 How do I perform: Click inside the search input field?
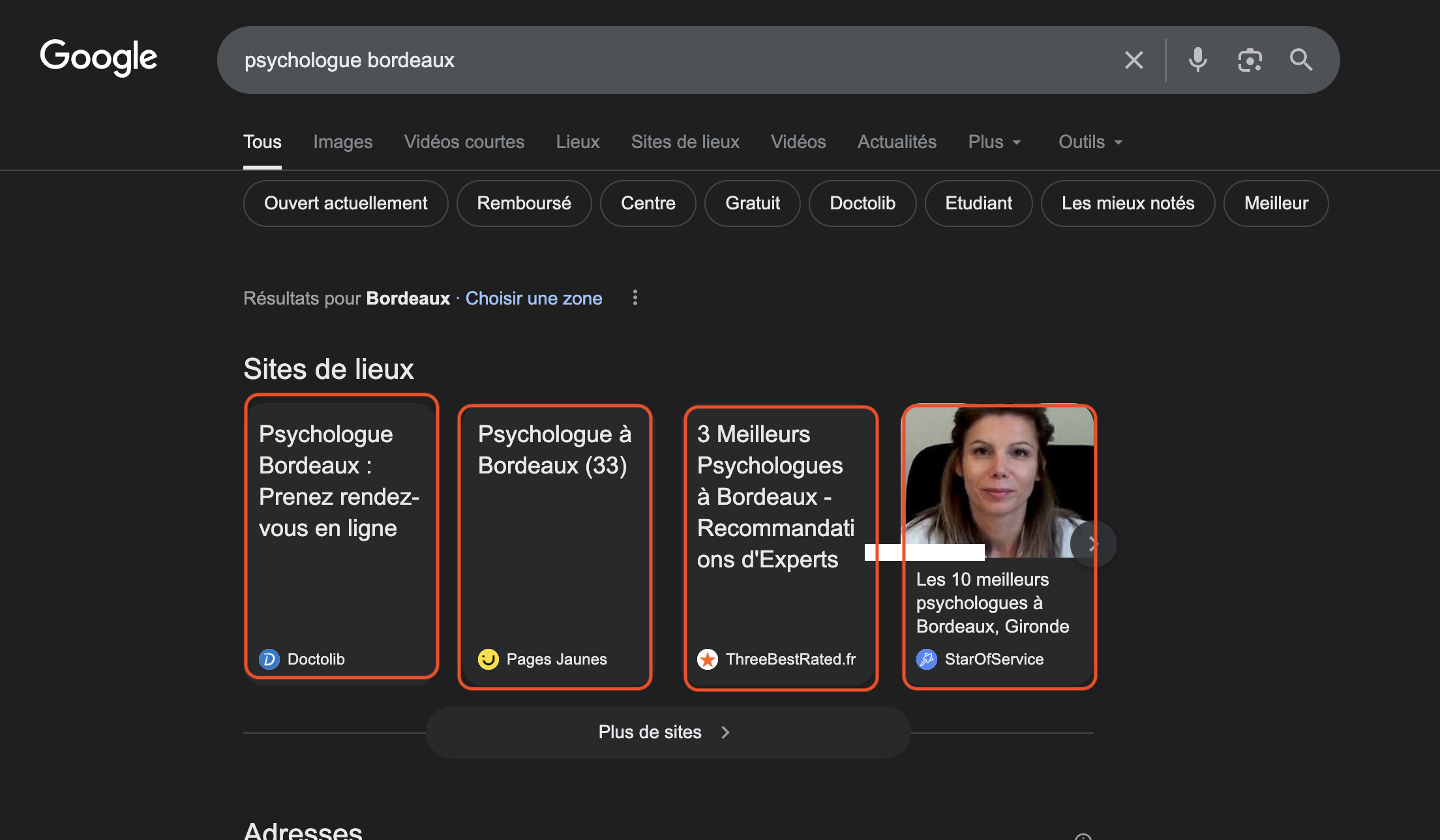point(652,60)
